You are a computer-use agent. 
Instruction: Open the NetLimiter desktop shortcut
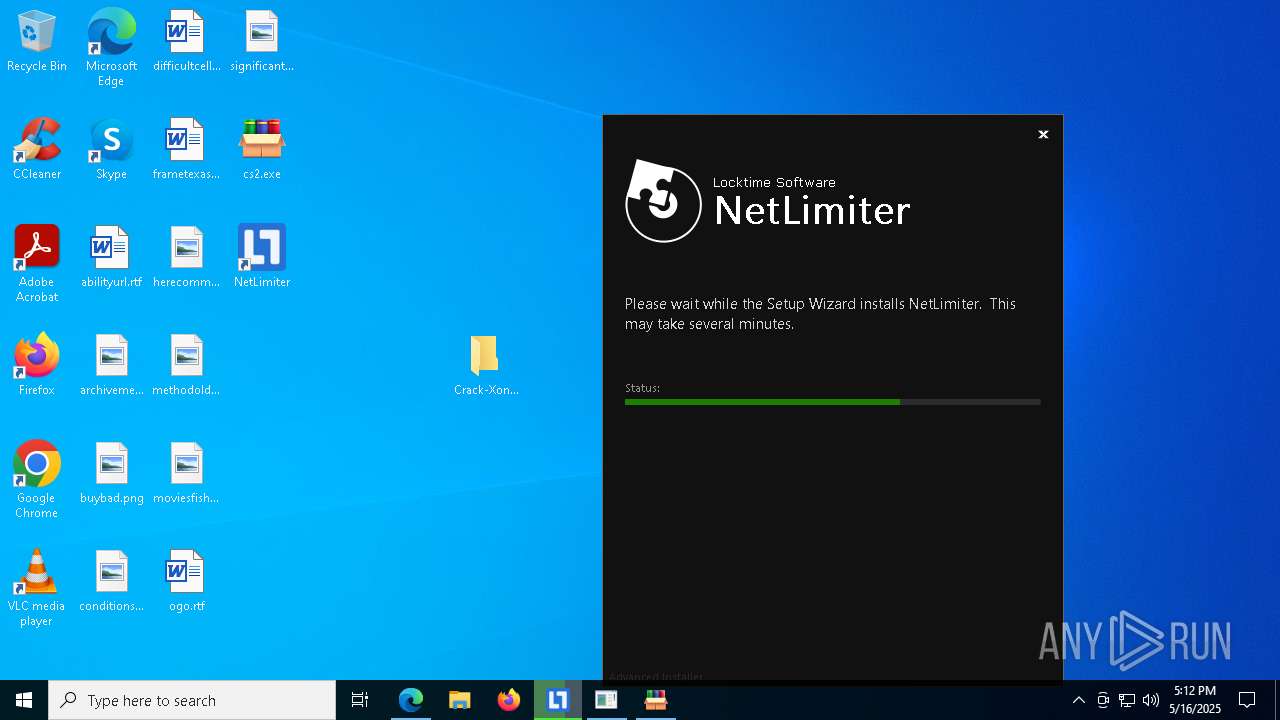point(262,258)
